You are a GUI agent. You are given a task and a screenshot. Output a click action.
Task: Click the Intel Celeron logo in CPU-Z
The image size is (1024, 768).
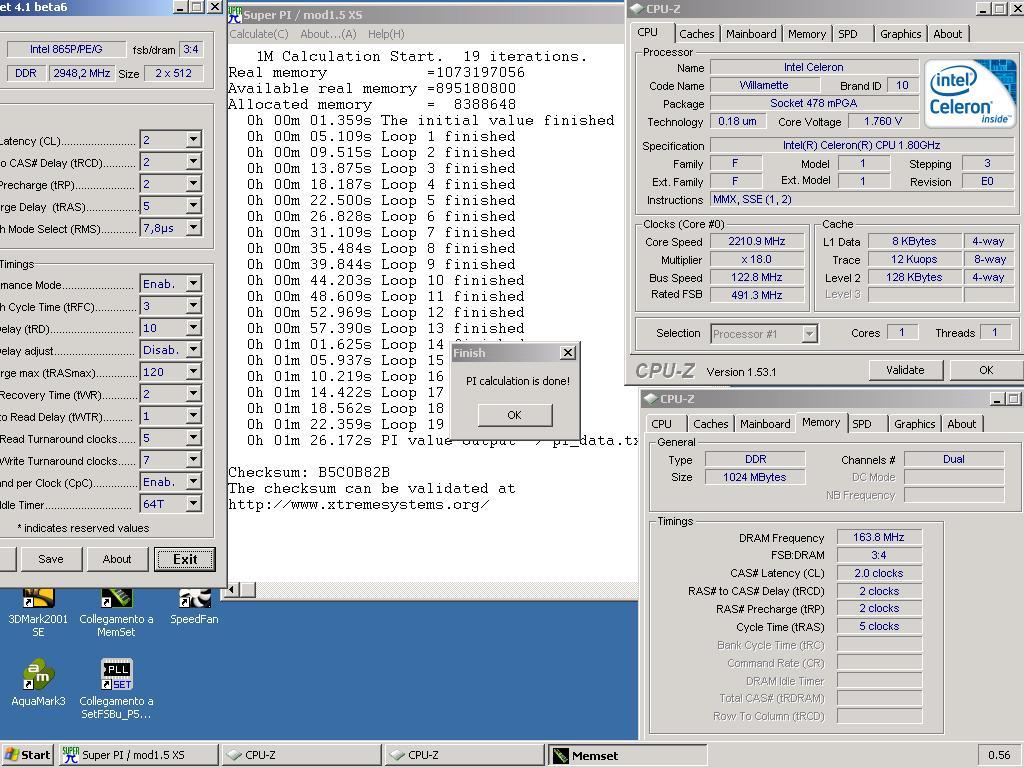[x=971, y=93]
